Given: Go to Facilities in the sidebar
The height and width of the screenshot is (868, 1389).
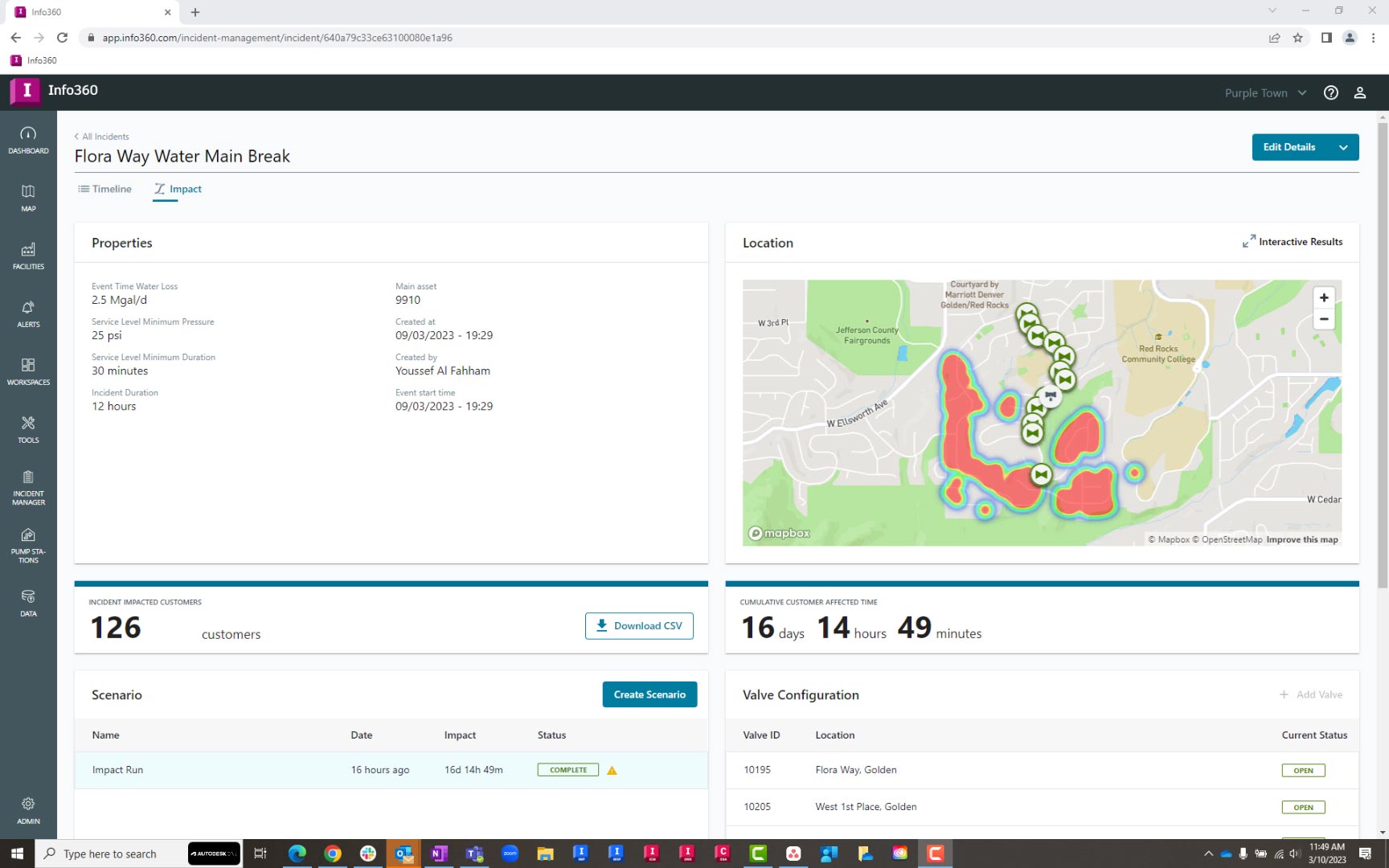Looking at the screenshot, I should (28, 256).
